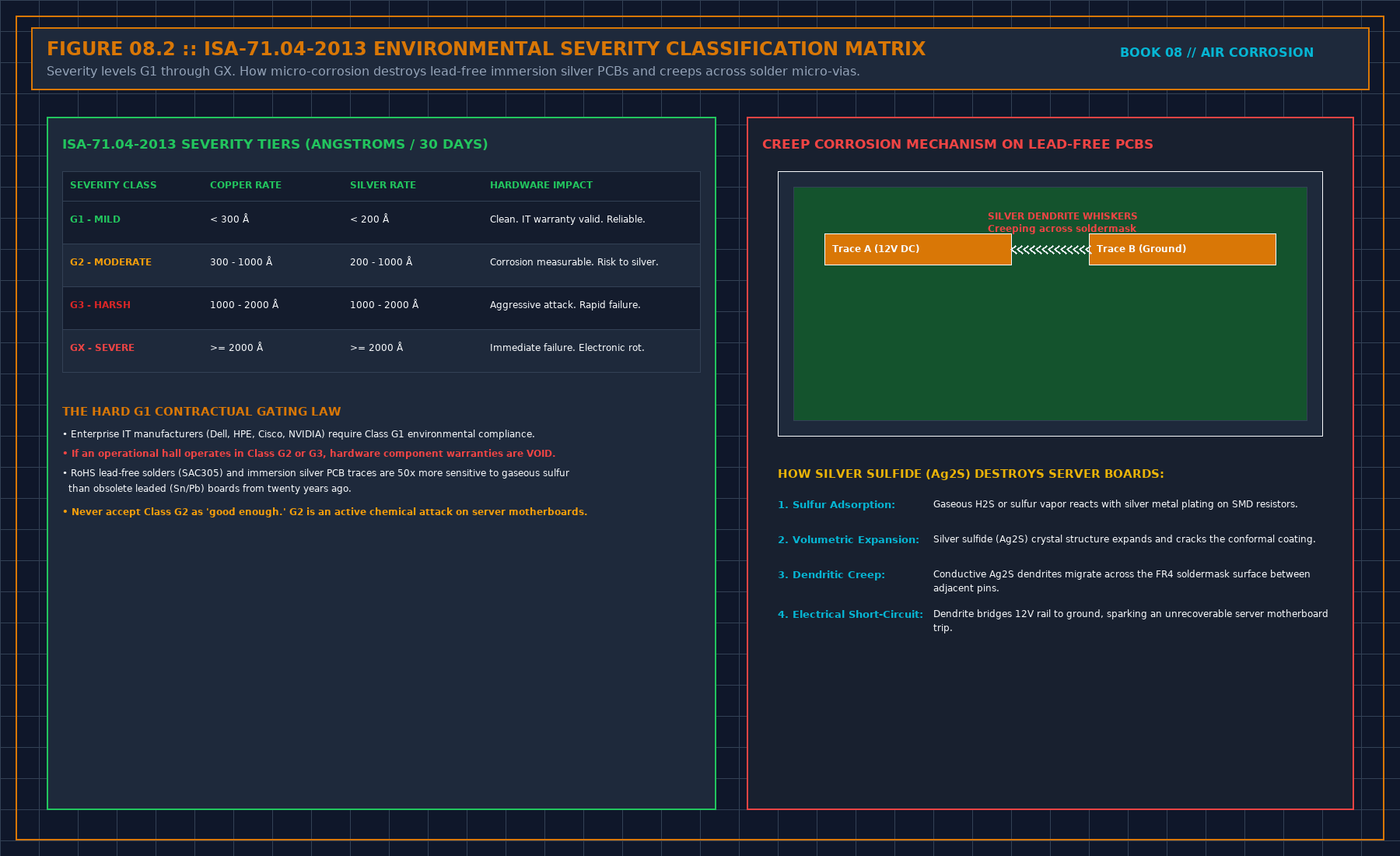Click the '3. Dendritic Creep:' step label
Viewport: 1400px width, 856px height.
point(831,575)
